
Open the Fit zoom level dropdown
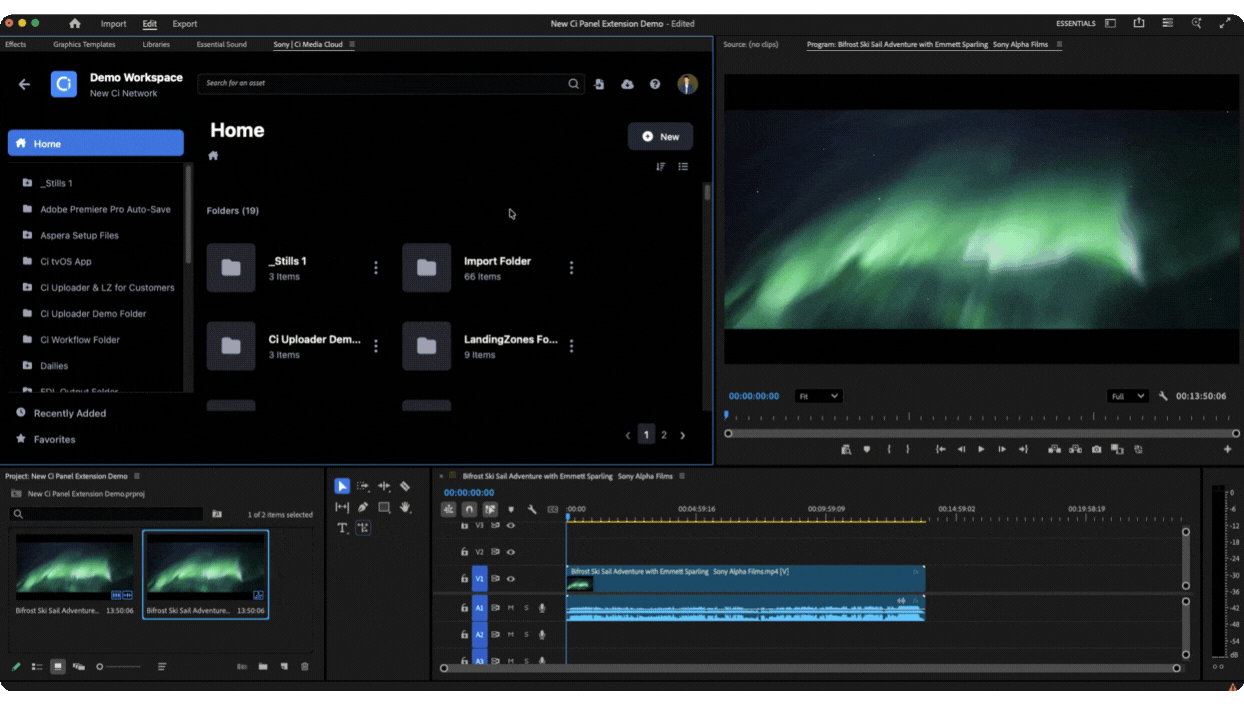point(818,397)
